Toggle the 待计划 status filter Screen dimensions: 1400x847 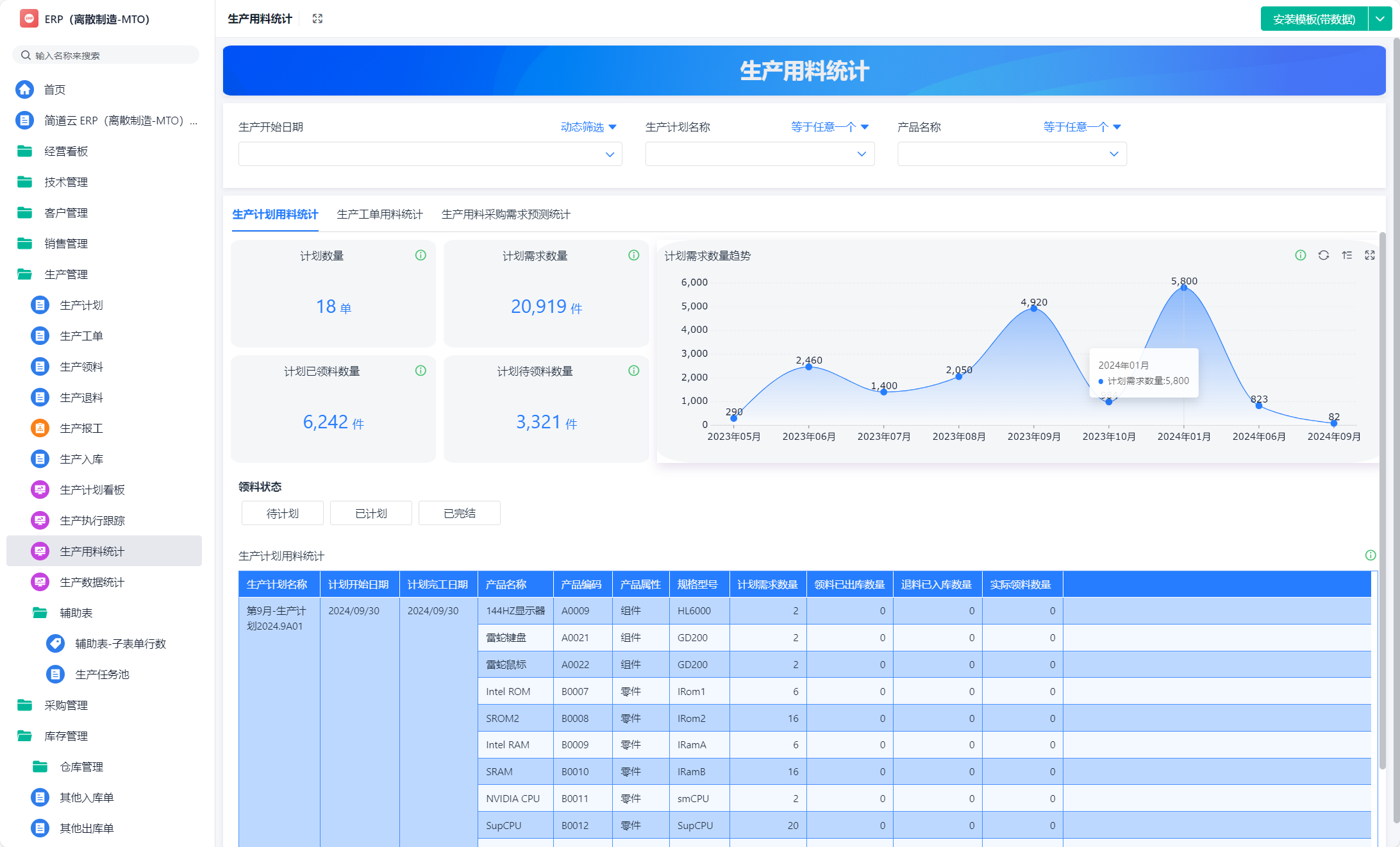pos(283,513)
